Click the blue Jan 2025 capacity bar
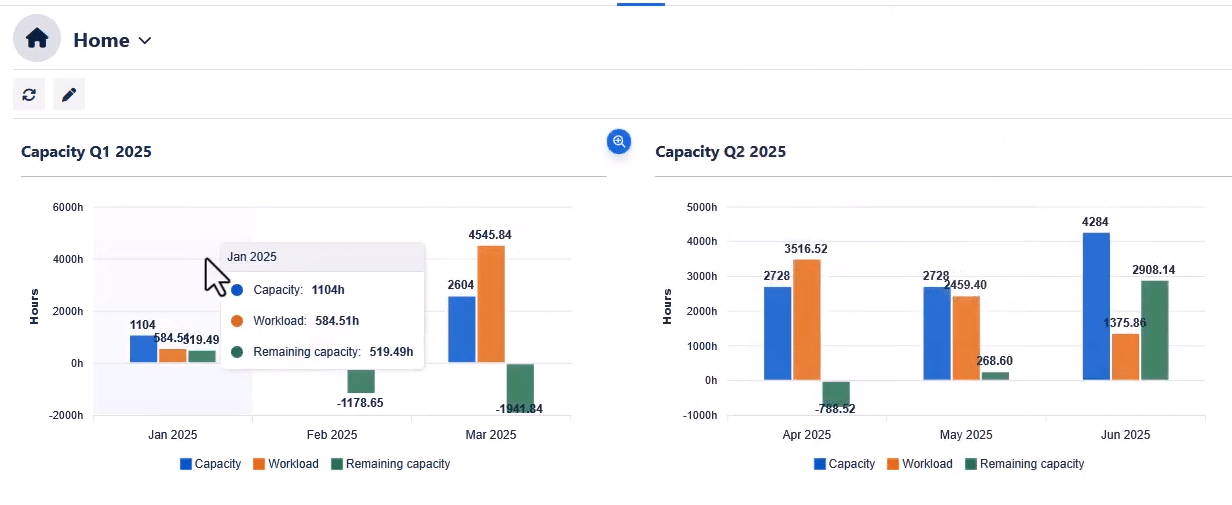This screenshot has height=505, width=1232. 144,349
